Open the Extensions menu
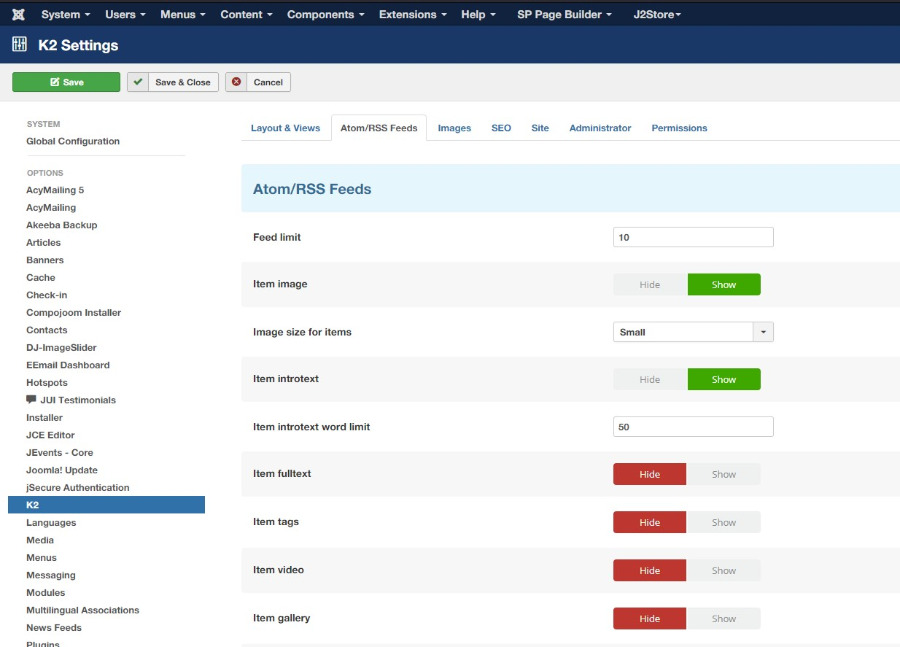900x647 pixels. point(413,14)
